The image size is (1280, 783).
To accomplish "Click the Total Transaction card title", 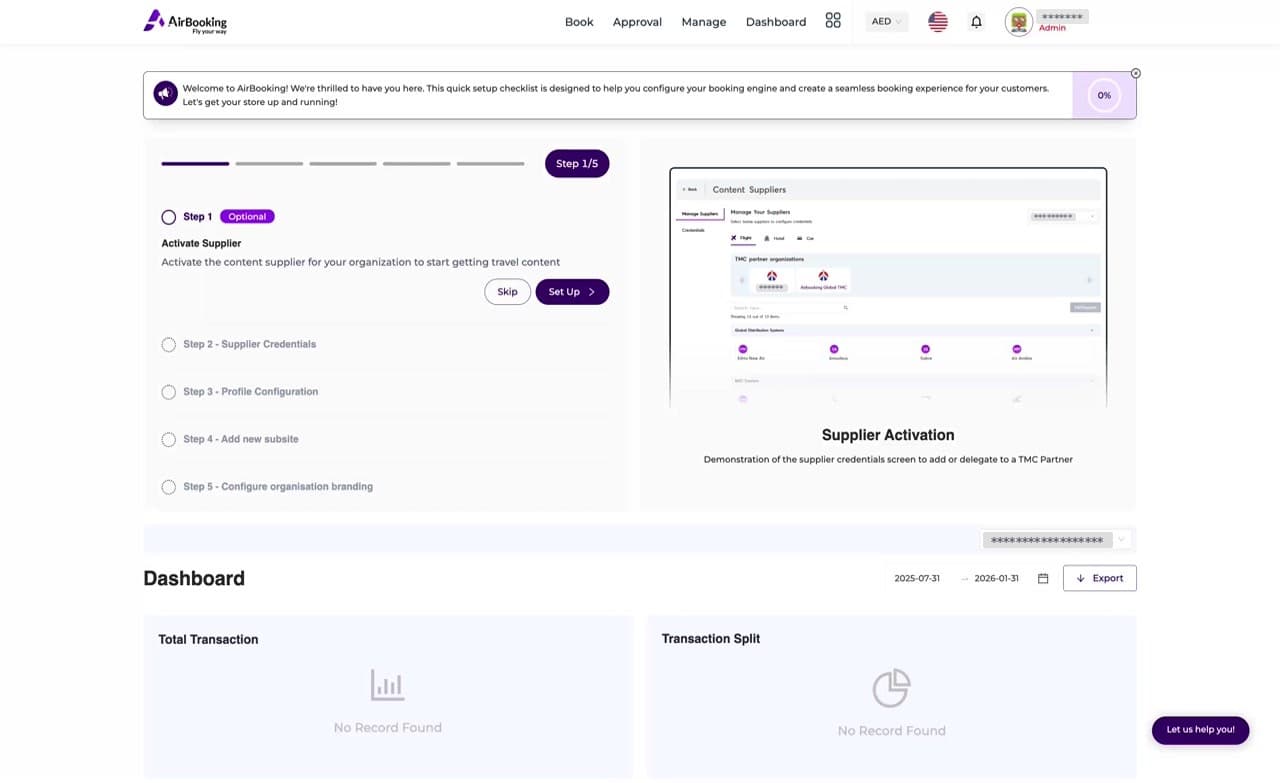I will pyautogui.click(x=208, y=640).
